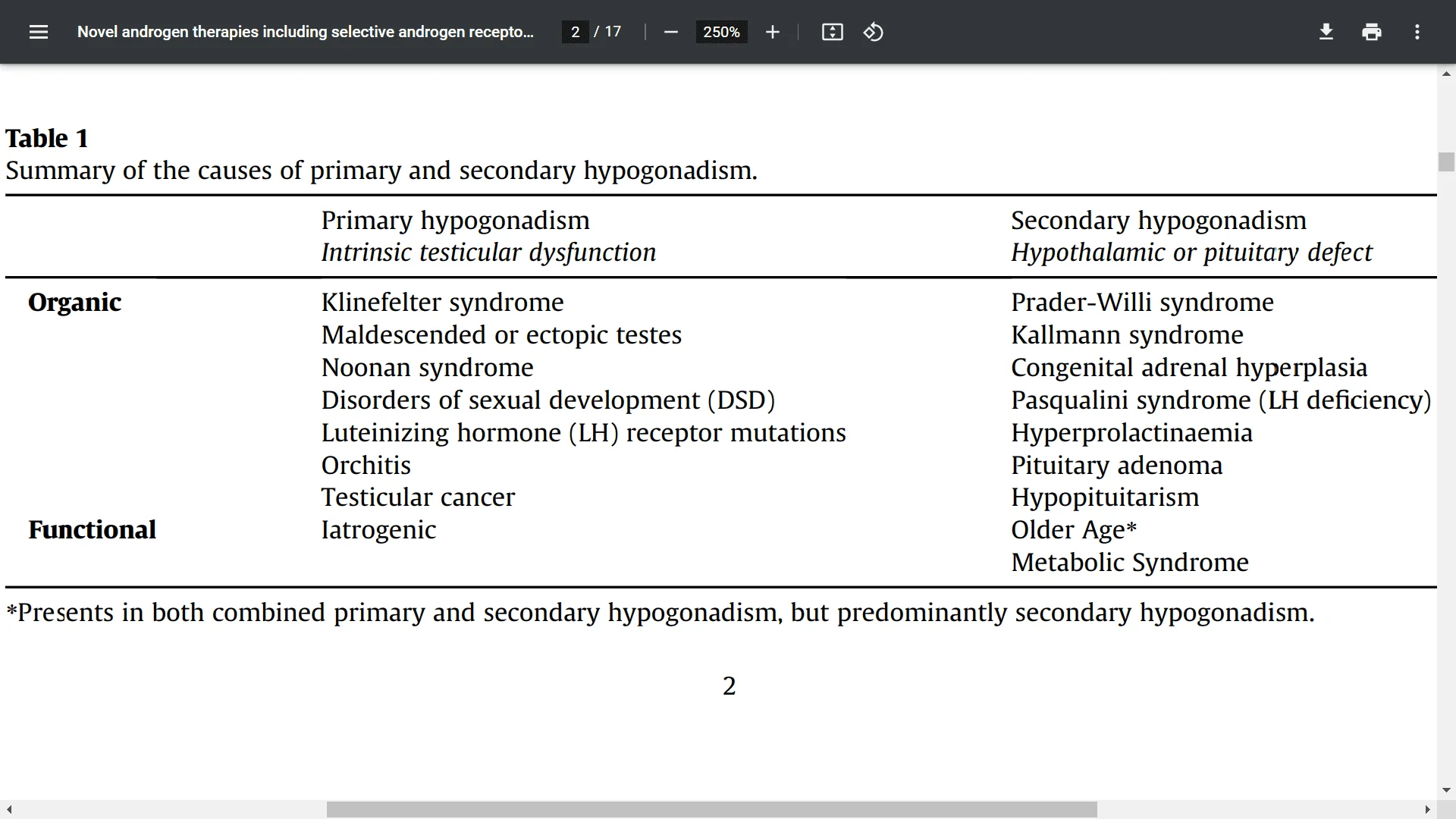The height and width of the screenshot is (819, 1456).
Task: Click 'Kallmann syndrome' cell
Action: coord(1127,334)
